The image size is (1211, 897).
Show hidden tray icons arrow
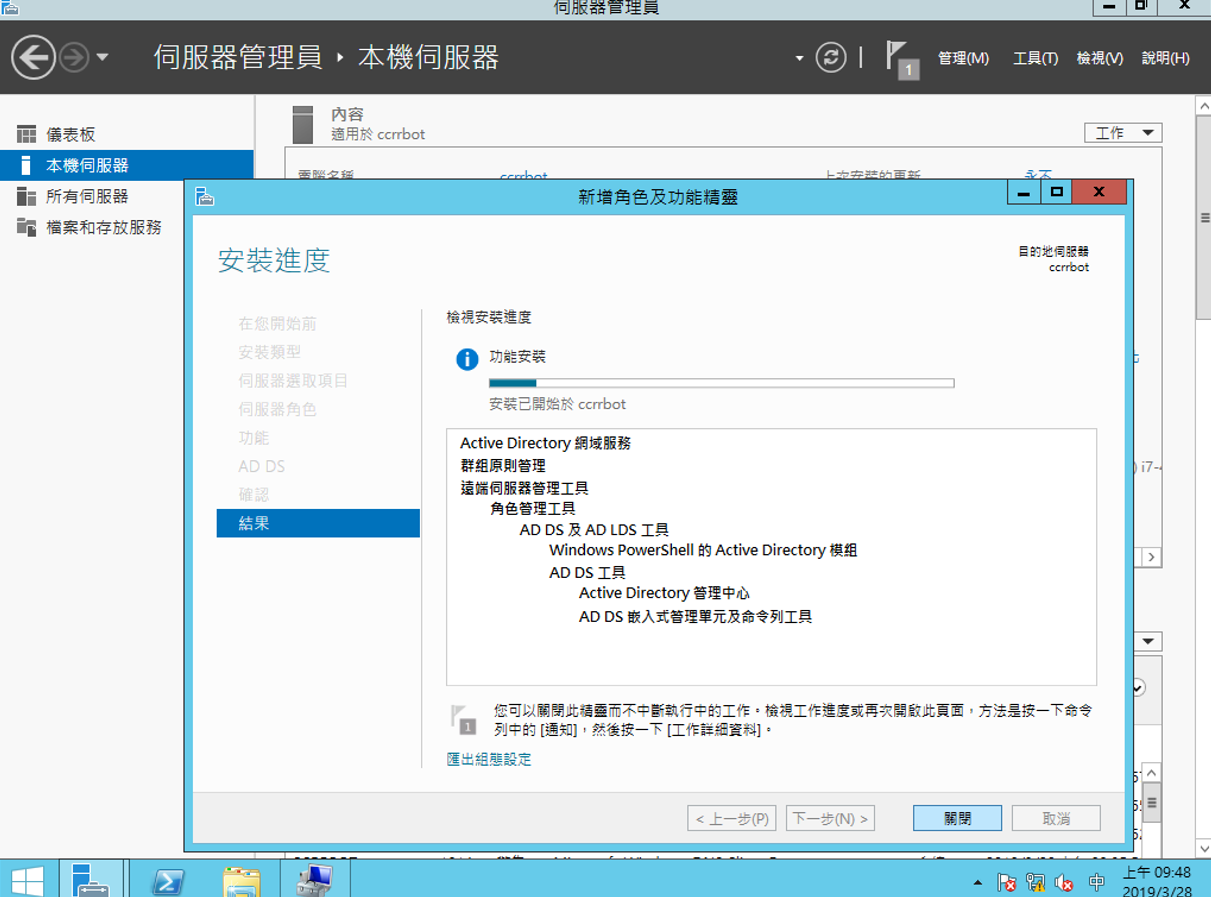977,883
